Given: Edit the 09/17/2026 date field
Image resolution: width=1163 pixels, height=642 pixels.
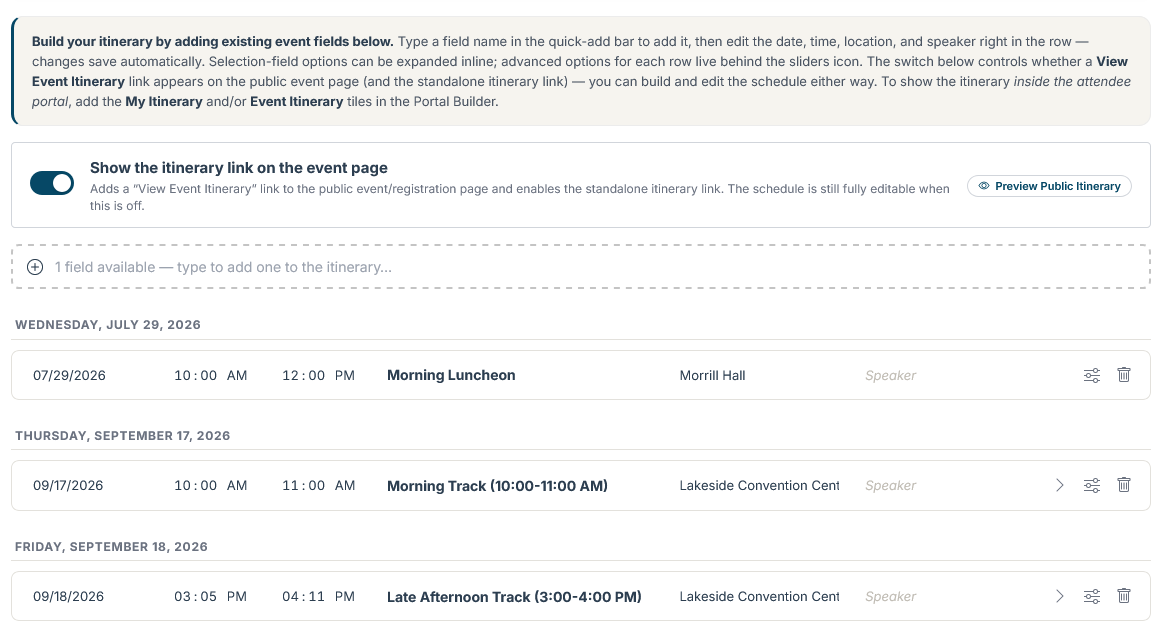Looking at the screenshot, I should [x=67, y=486].
